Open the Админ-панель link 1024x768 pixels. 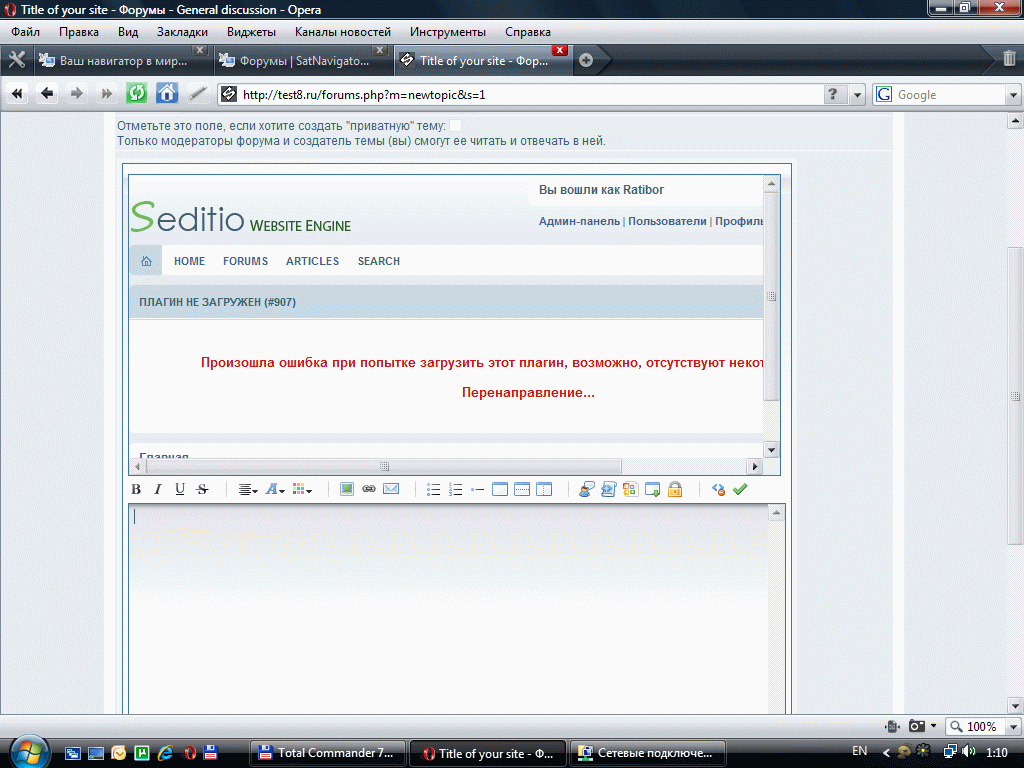[579, 221]
